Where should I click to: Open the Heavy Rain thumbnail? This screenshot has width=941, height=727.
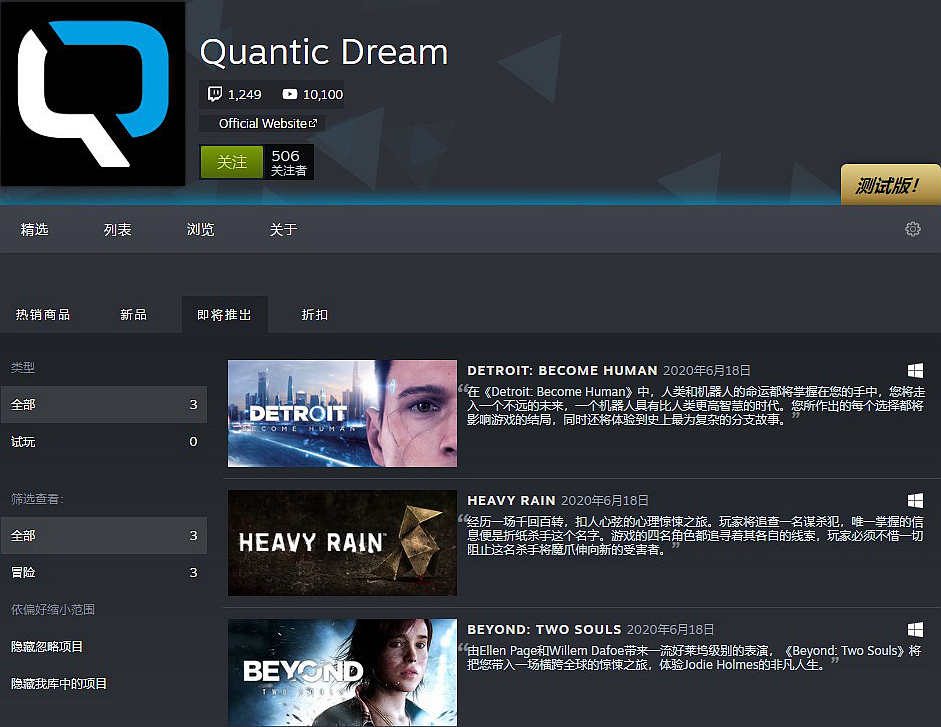pyautogui.click(x=342, y=543)
